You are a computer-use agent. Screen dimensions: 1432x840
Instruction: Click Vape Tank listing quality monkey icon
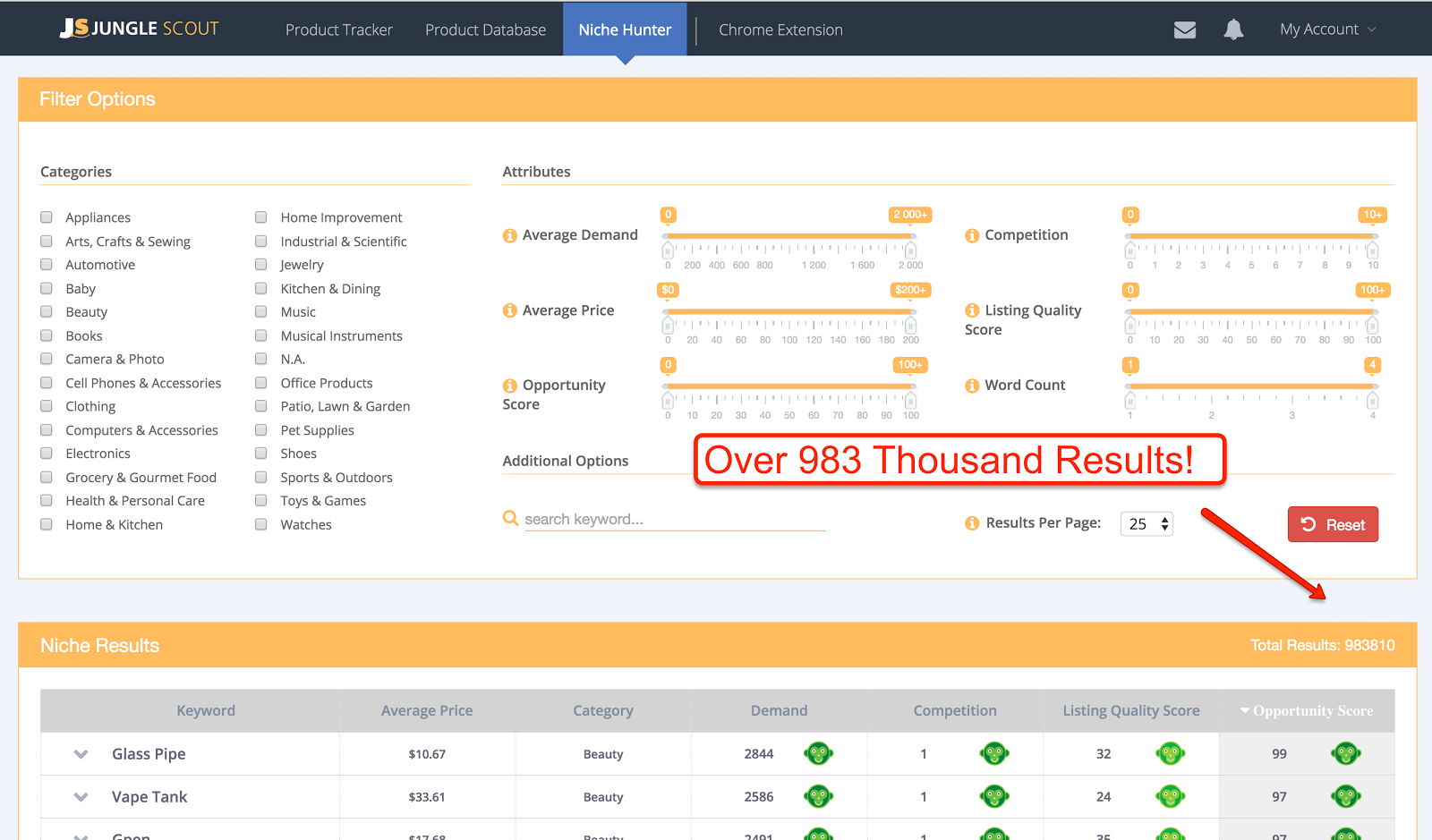(x=1171, y=796)
